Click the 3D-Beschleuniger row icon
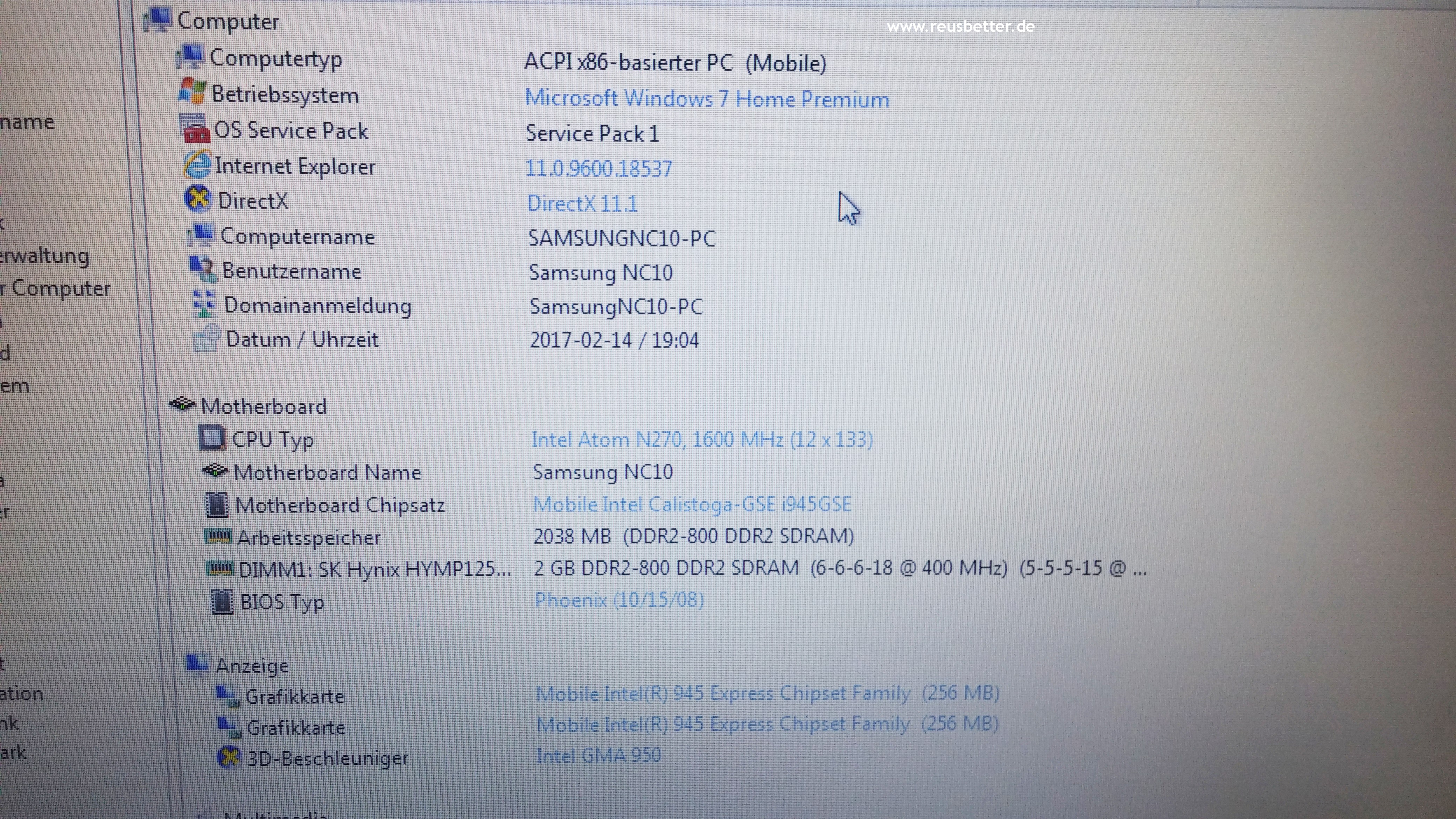Viewport: 1456px width, 819px height. (x=230, y=757)
